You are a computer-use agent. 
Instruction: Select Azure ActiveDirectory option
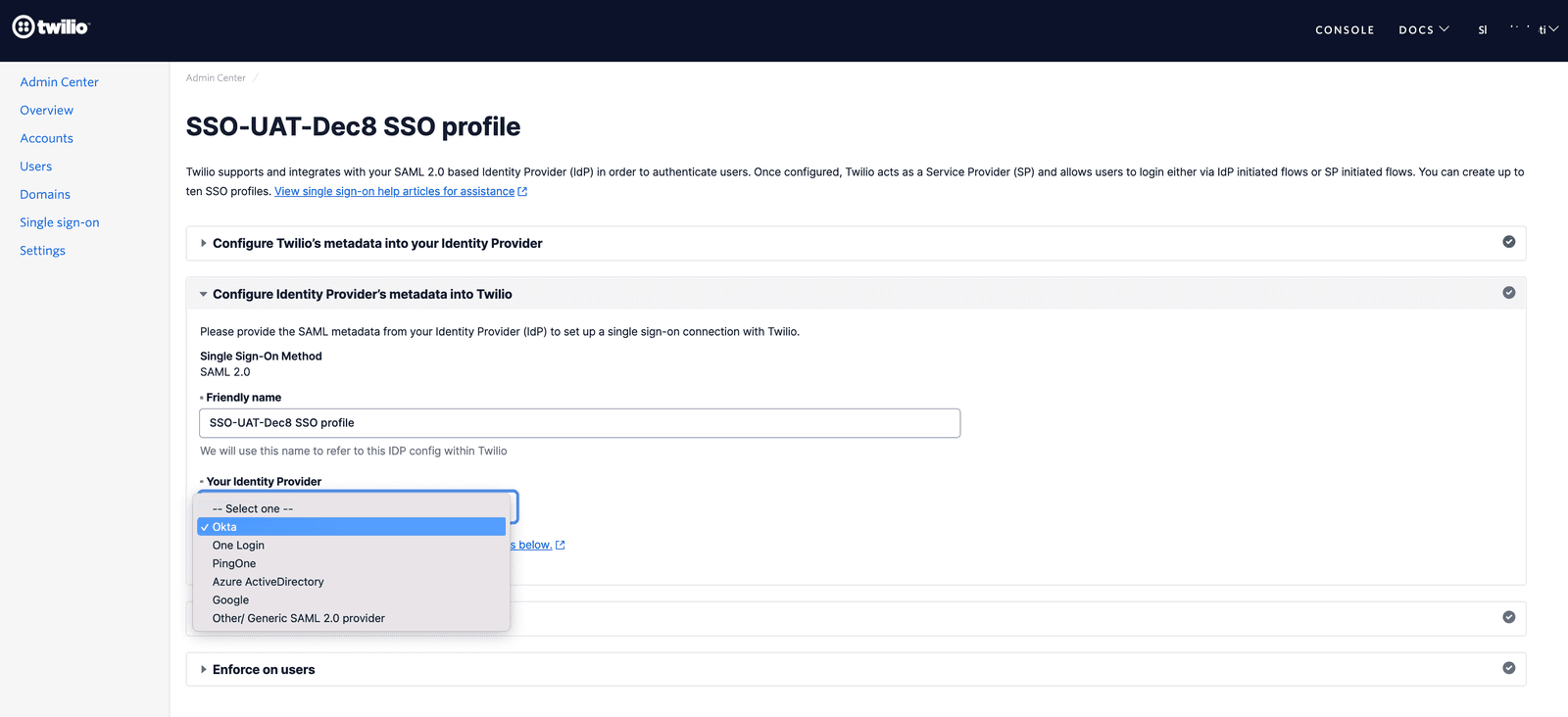268,582
